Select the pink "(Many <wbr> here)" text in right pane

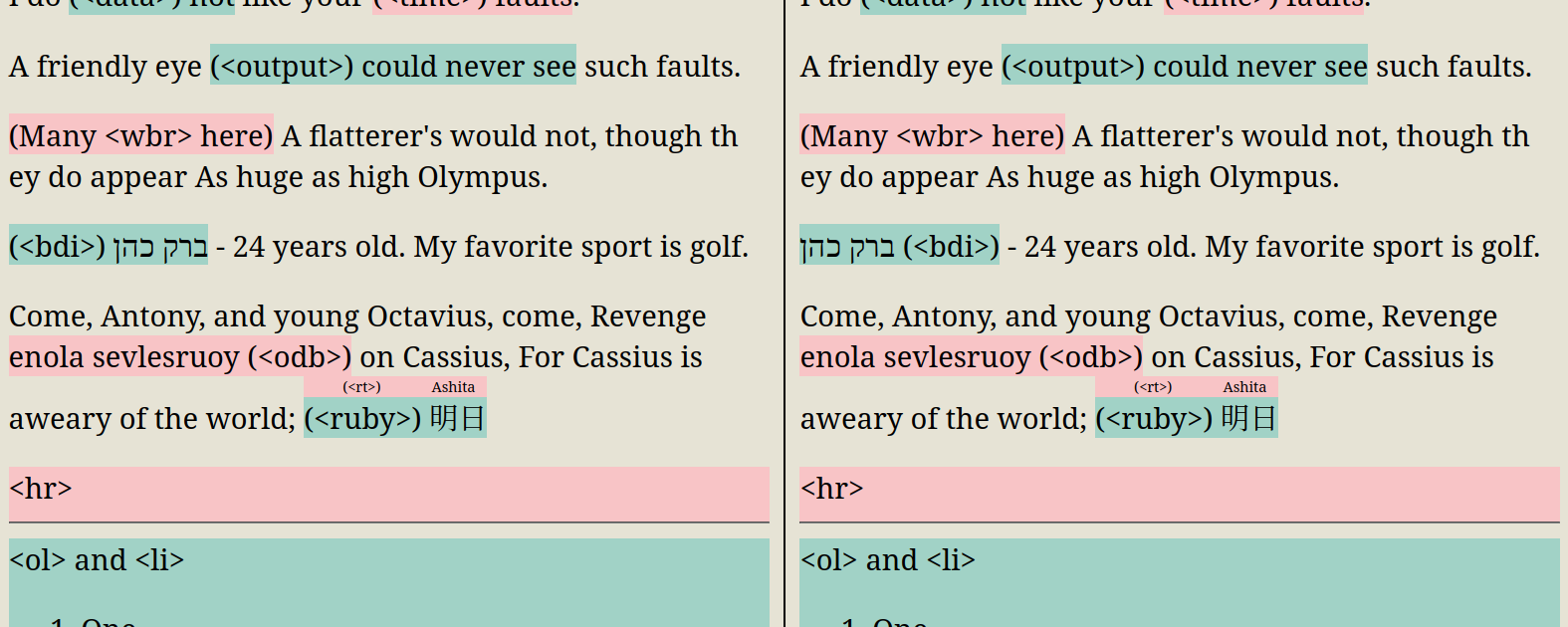[x=932, y=135]
